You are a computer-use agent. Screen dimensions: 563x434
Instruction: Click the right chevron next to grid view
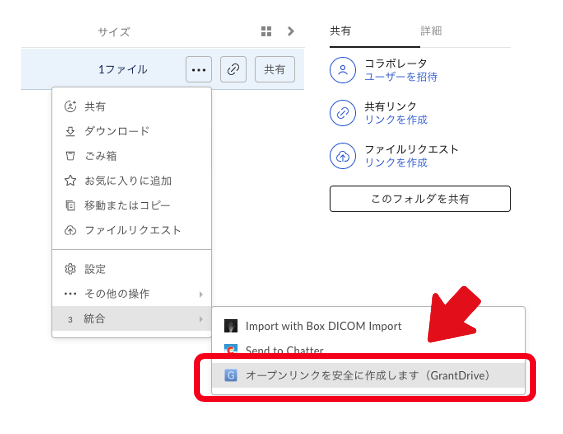(291, 31)
